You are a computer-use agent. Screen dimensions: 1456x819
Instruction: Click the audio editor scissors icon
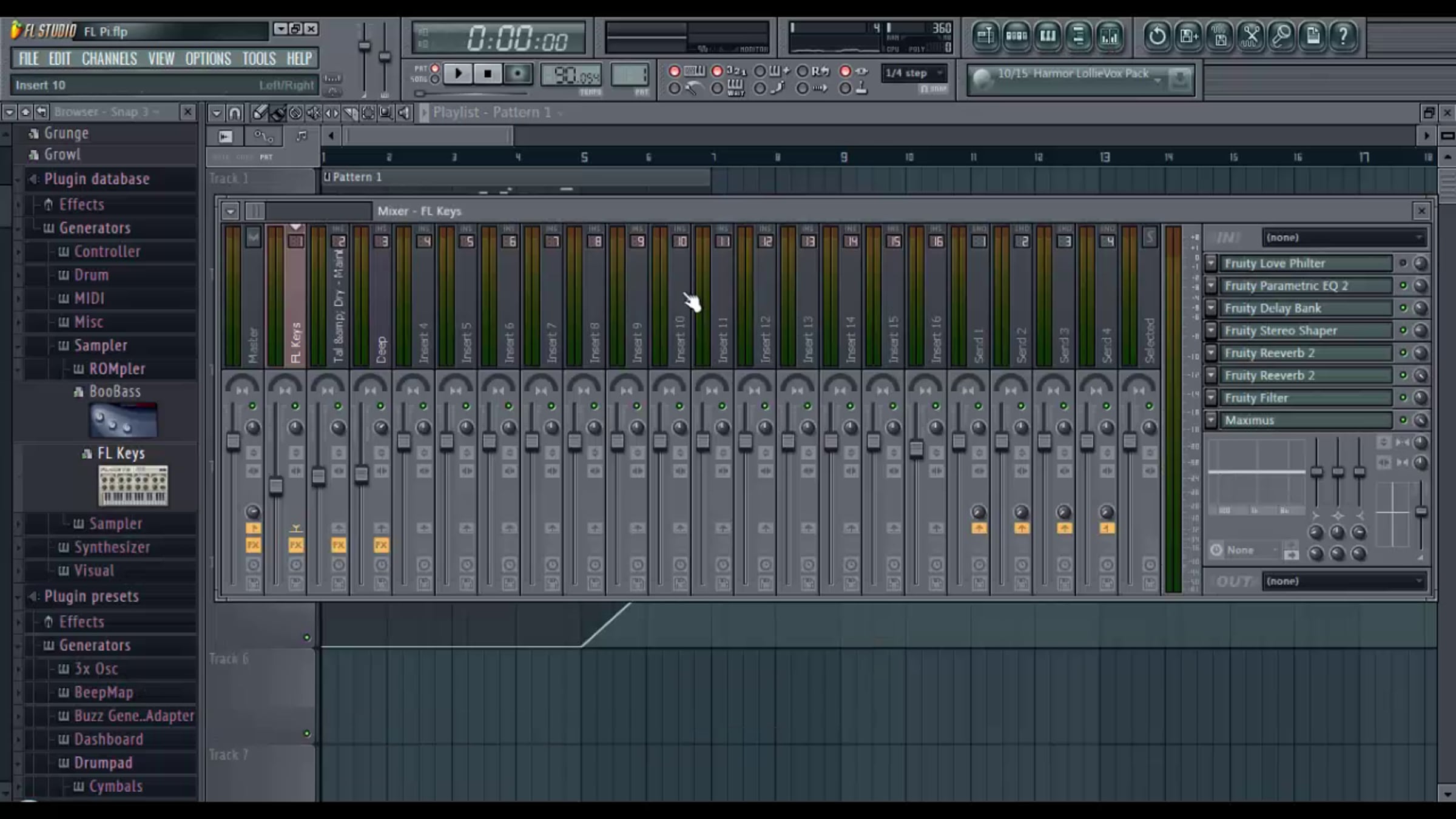(x=1250, y=36)
